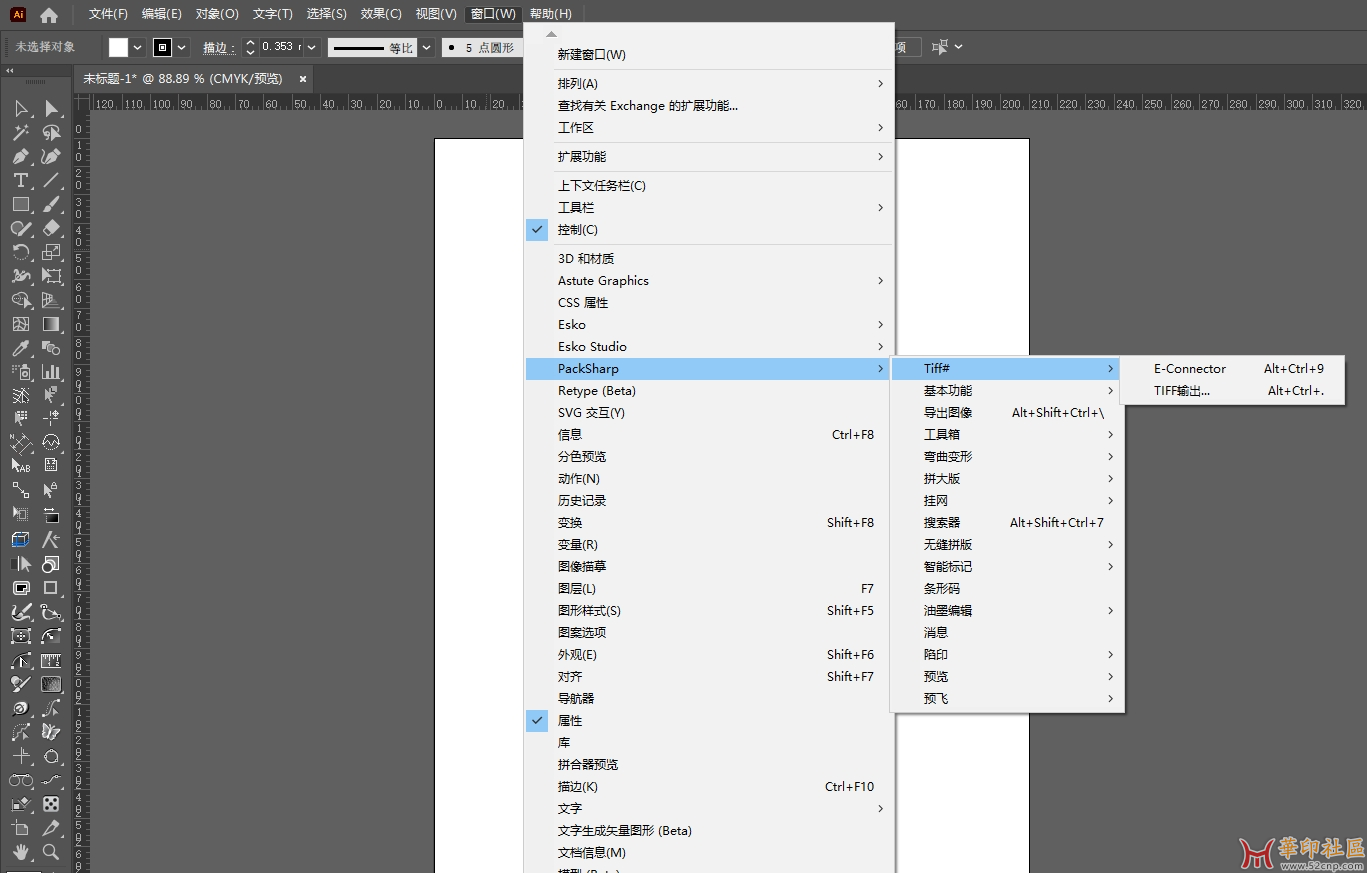Choose 导出图像 in the PackSharp submenu
The image size is (1367, 873).
[x=1007, y=413]
